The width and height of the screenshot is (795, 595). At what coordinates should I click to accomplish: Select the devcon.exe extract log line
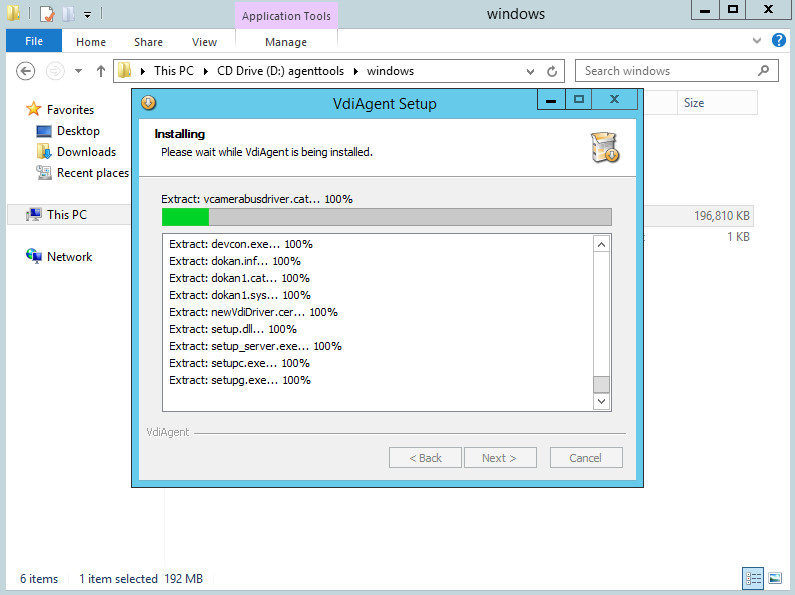(241, 244)
